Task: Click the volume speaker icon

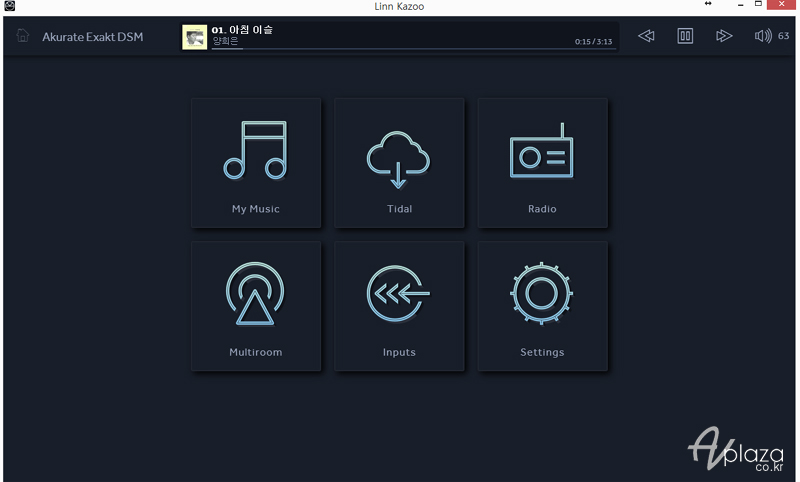Action: [x=763, y=36]
